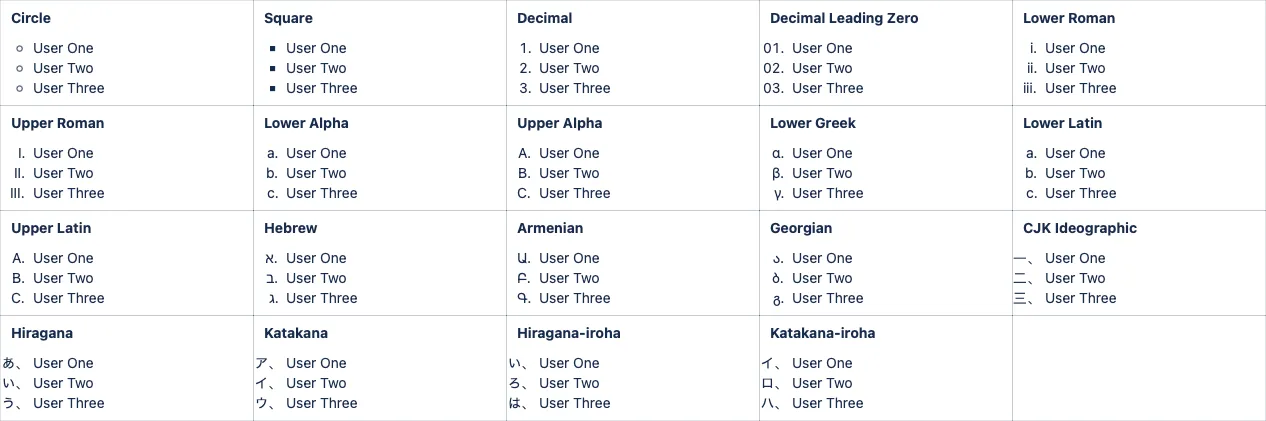
Task: Select User Two in the Square list
Action: click(316, 68)
